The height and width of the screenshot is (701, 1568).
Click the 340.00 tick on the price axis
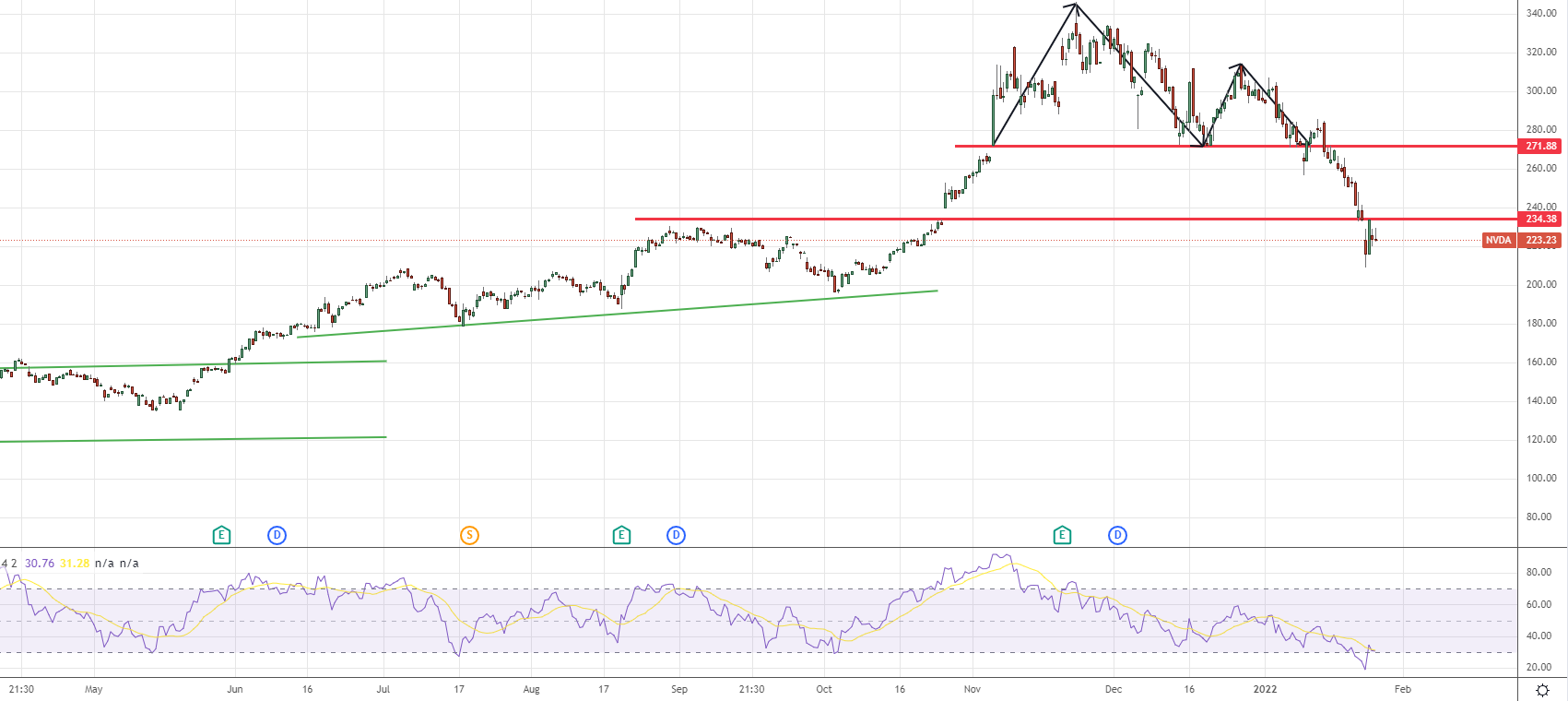pos(1541,13)
